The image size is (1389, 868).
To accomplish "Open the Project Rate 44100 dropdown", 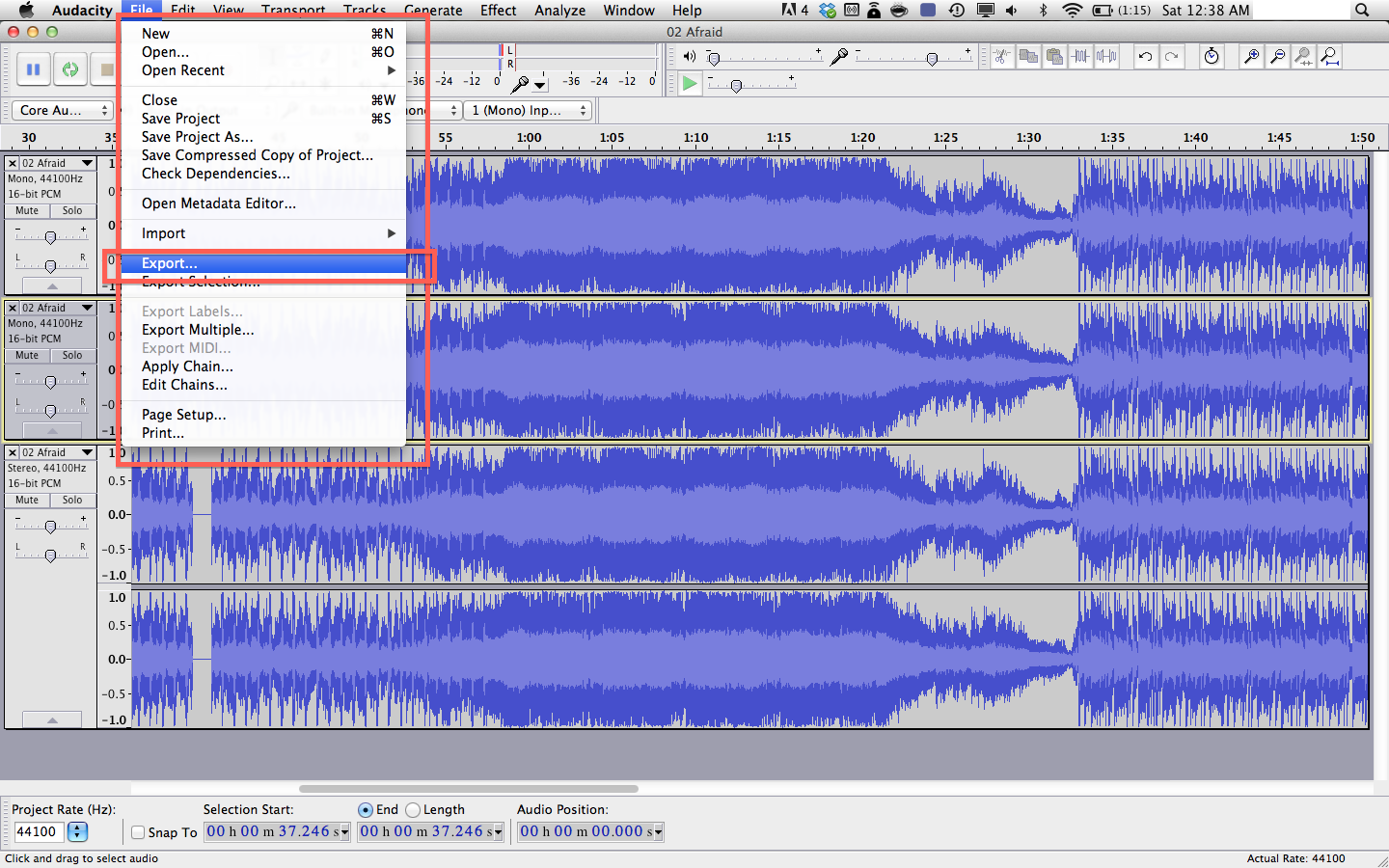I will tap(78, 831).
